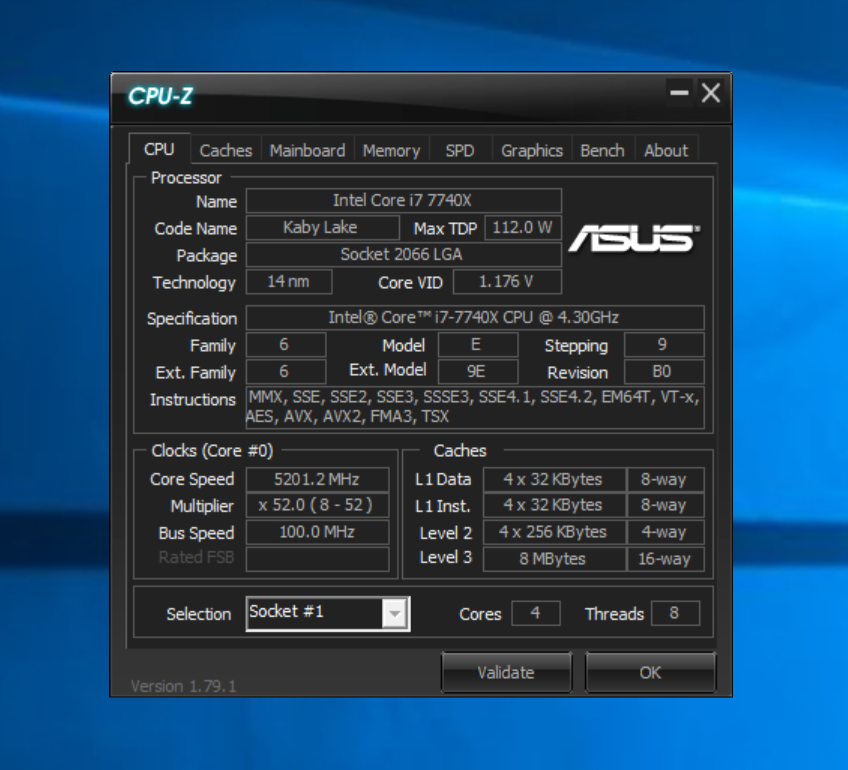Viewport: 848px width, 770px height.
Task: Click the Max TDP value 112.0 W
Action: [x=523, y=228]
